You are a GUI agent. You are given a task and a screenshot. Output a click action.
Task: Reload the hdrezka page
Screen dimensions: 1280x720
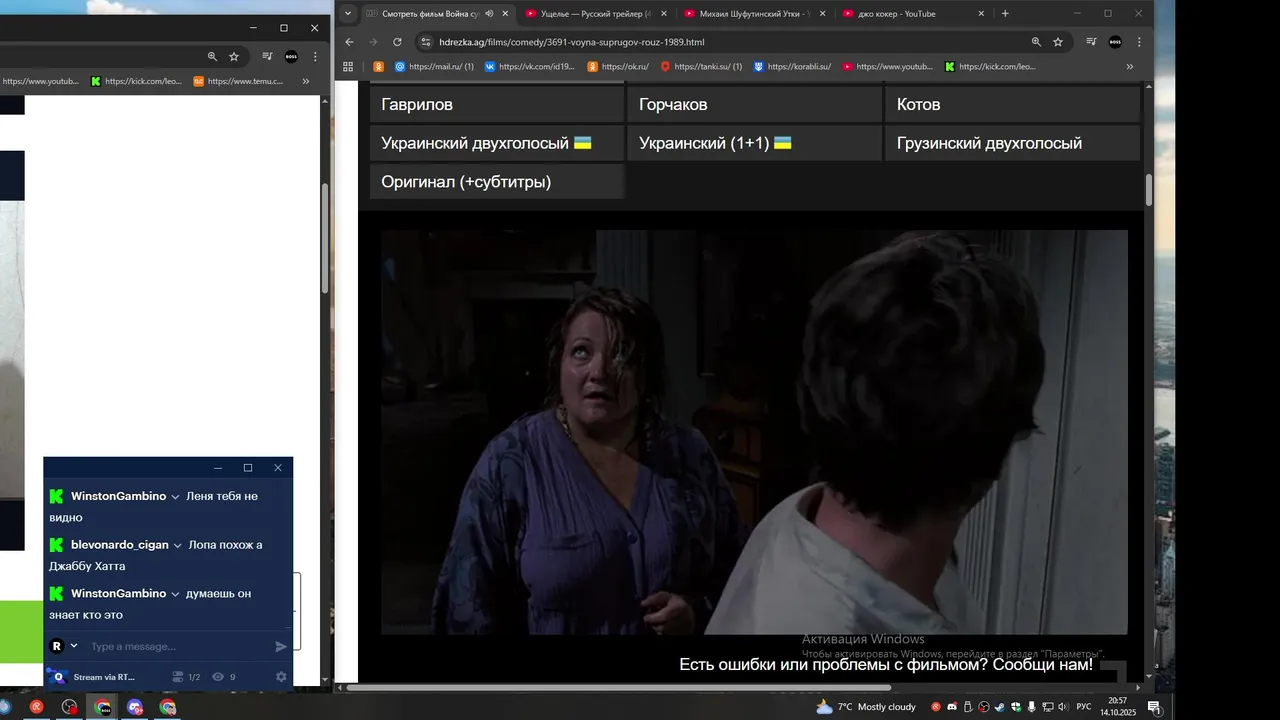[x=397, y=42]
